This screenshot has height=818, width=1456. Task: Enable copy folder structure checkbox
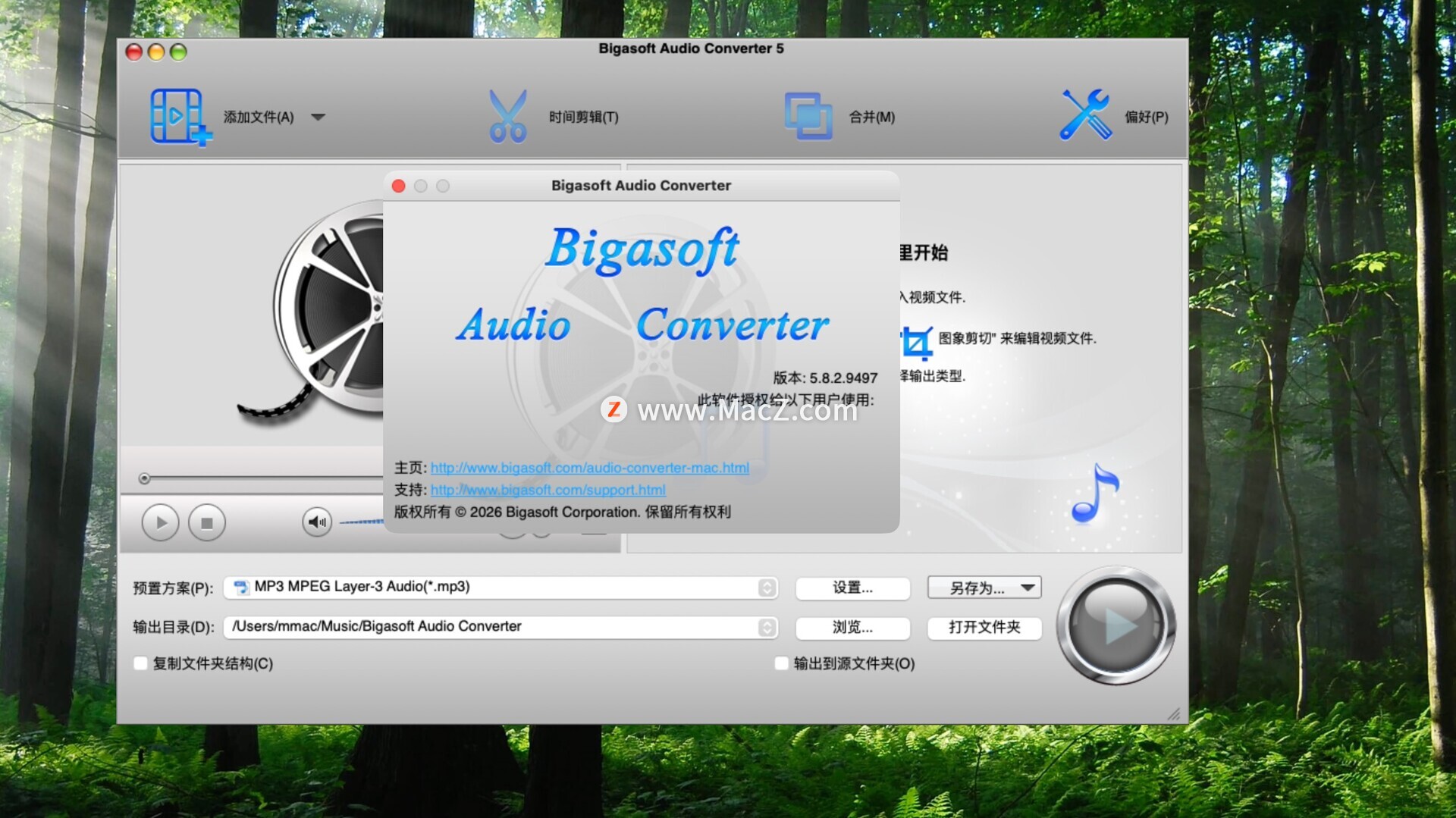[x=141, y=663]
